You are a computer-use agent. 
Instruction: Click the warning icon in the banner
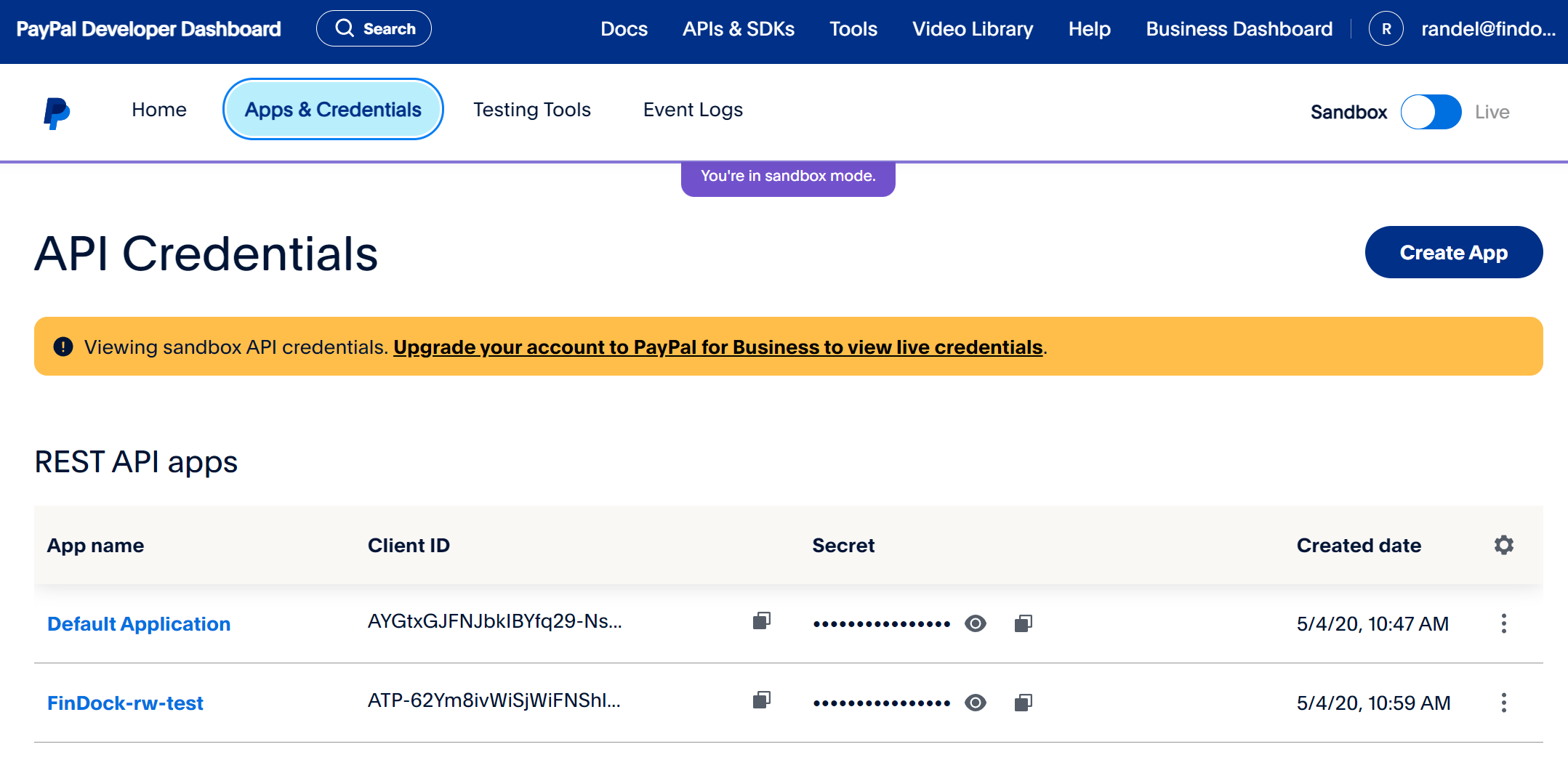[x=63, y=347]
